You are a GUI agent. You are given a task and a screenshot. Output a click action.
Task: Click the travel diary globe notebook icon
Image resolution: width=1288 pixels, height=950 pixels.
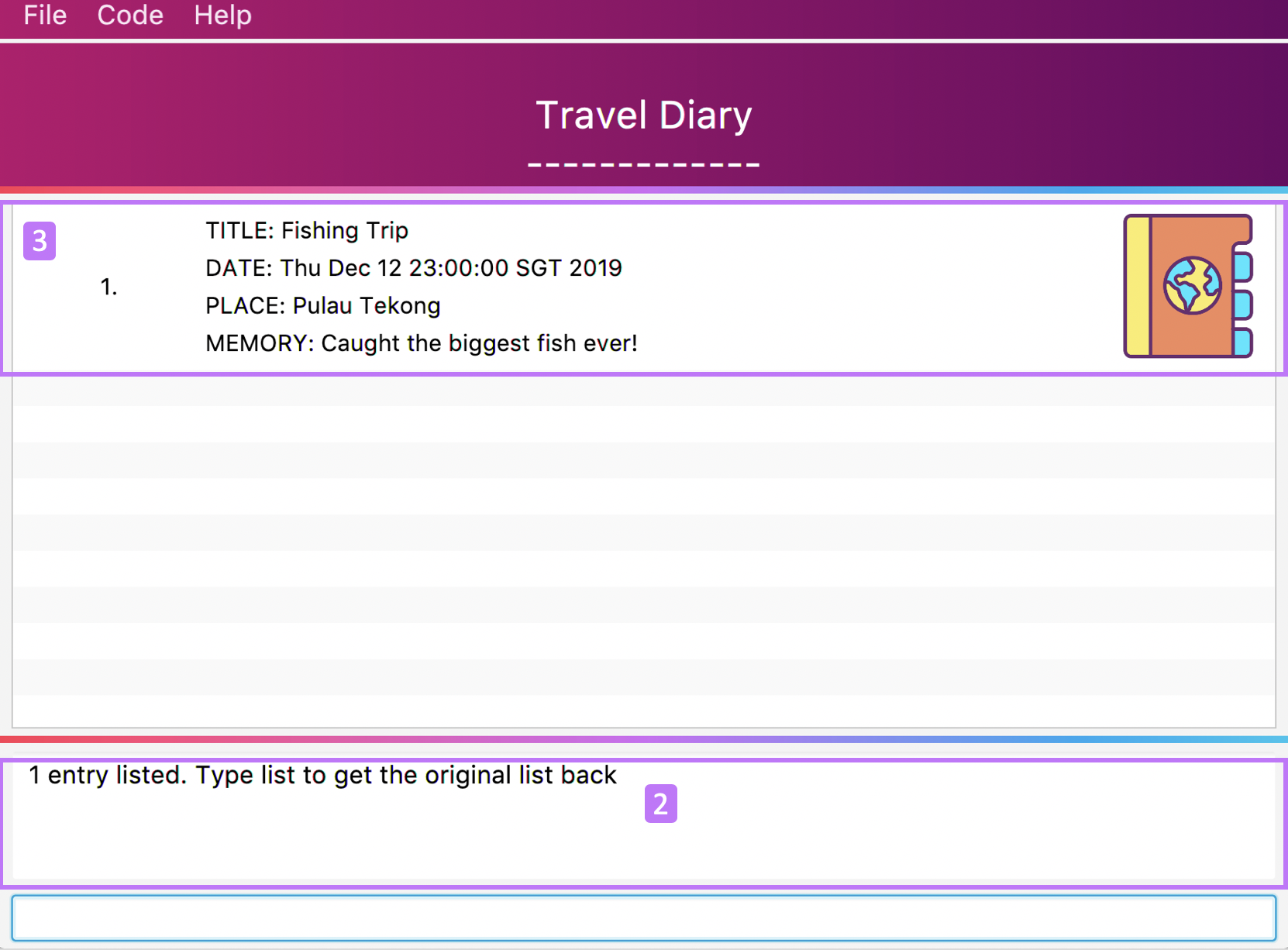coord(1188,286)
